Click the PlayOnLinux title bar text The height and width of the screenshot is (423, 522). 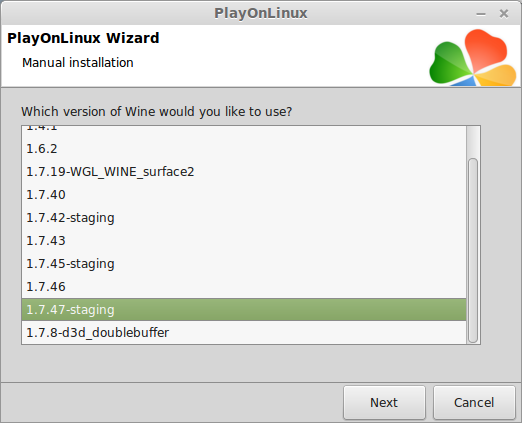(261, 13)
